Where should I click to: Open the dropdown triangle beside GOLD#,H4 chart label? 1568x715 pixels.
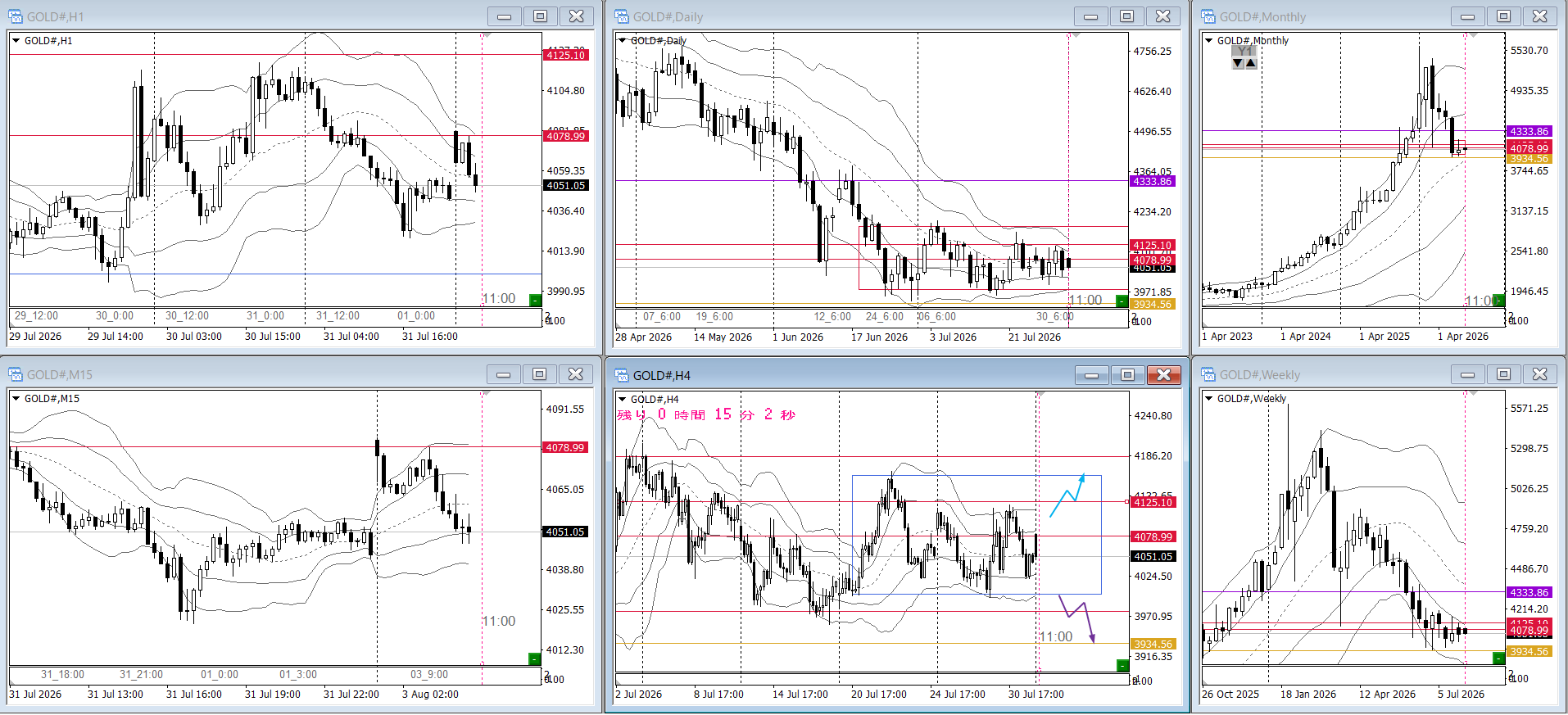623,399
